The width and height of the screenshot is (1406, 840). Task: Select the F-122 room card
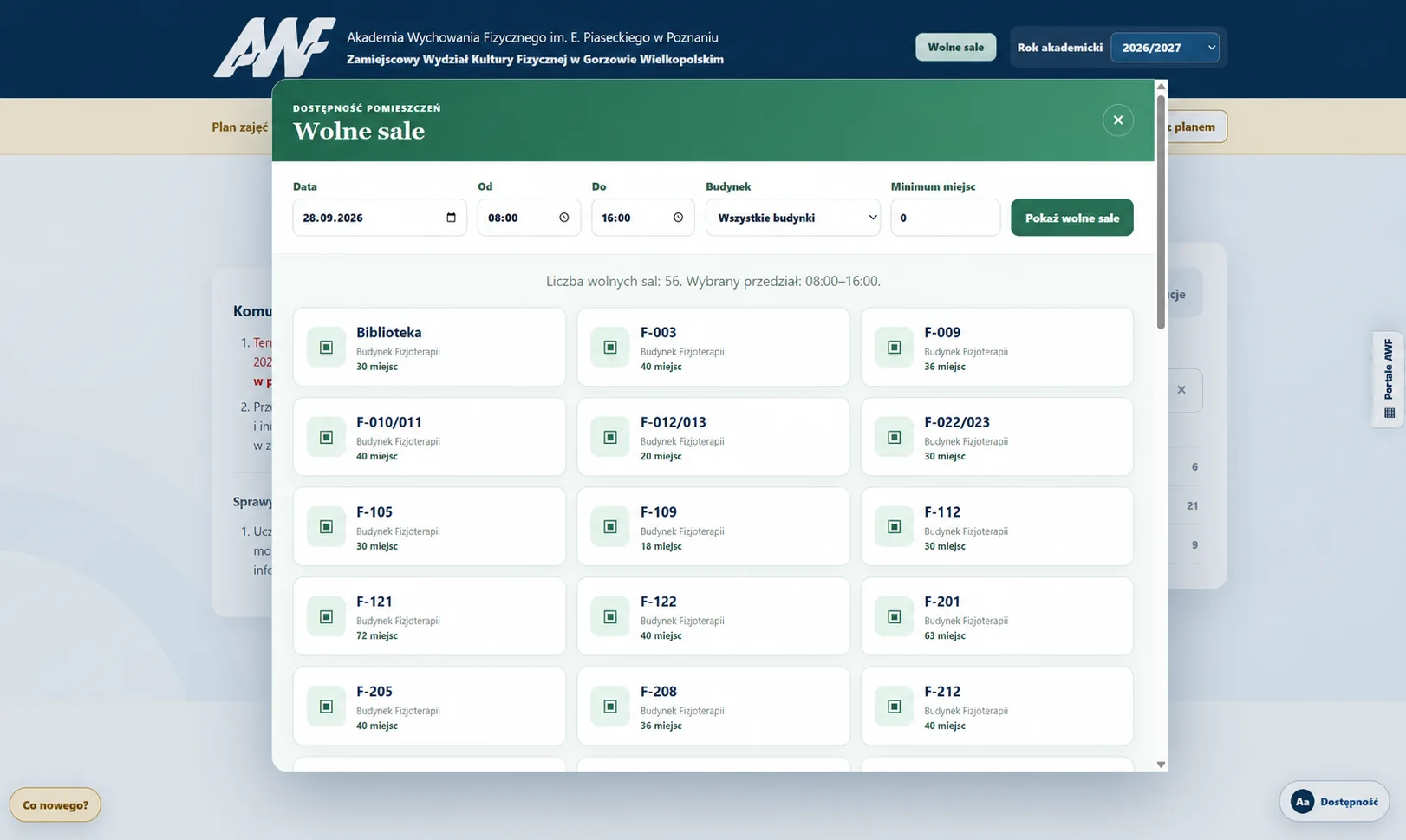pyautogui.click(x=713, y=616)
